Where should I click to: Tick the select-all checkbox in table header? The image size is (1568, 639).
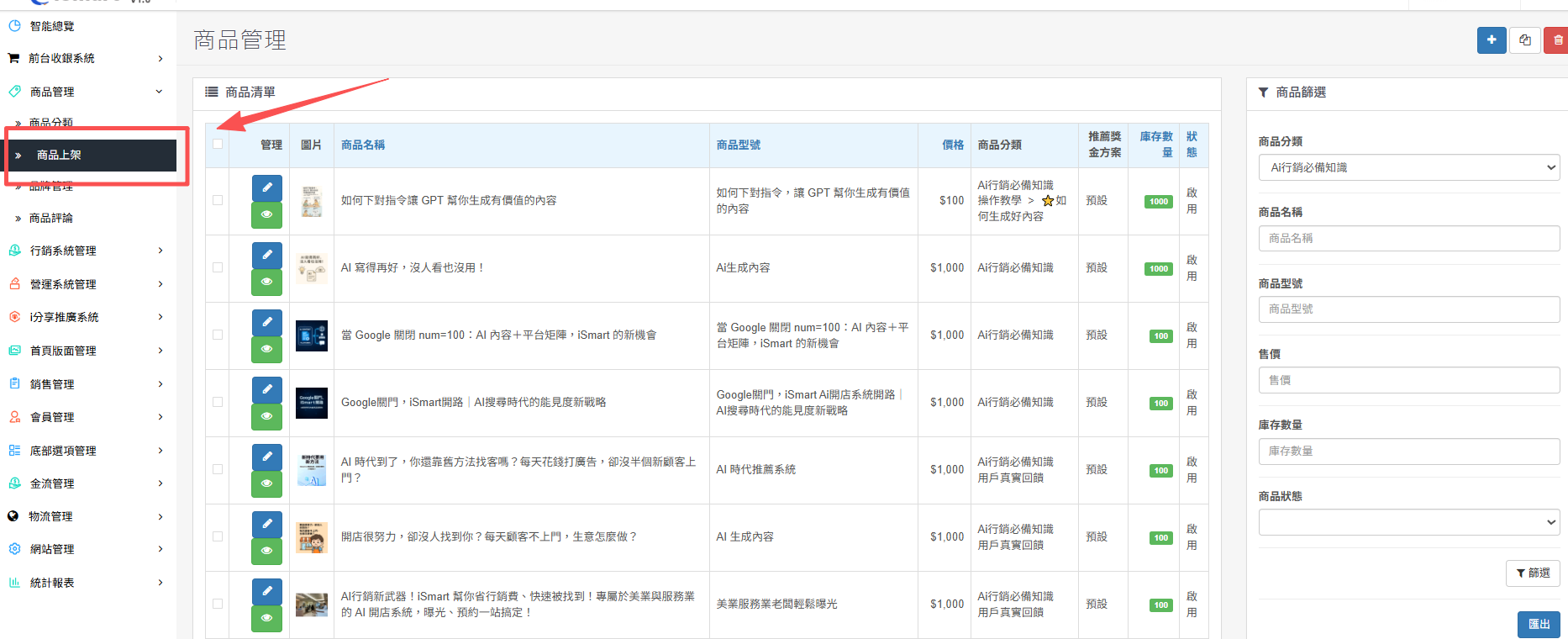218,144
